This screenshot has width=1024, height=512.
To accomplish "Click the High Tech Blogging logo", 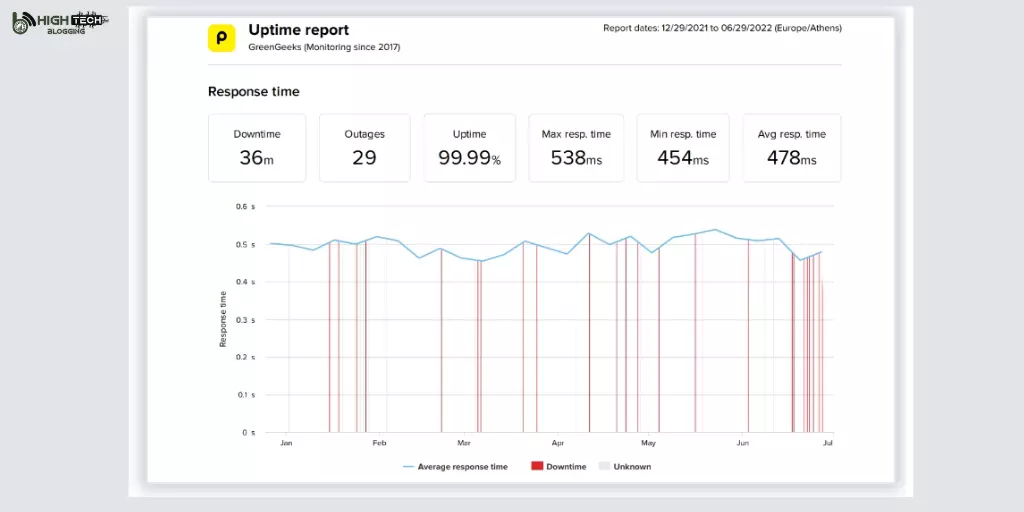I will pos(59,22).
